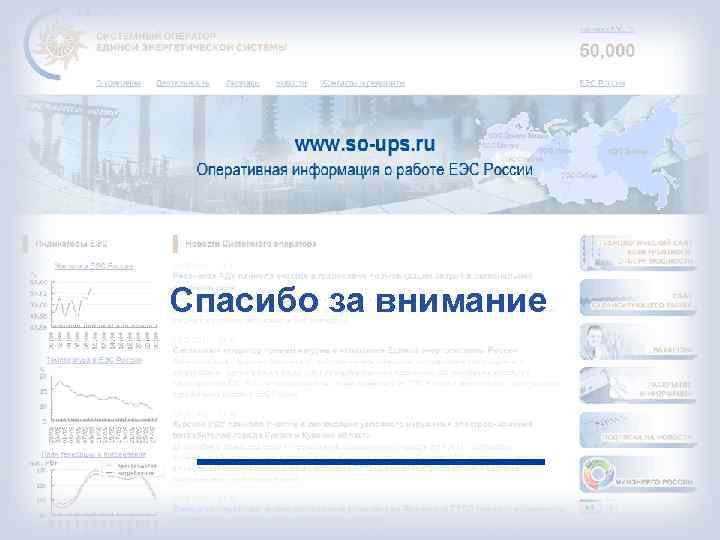This screenshot has height=540, width=720.
Task: Click the 'ЕЭС России' link under the frequency value
Action: pos(602,83)
